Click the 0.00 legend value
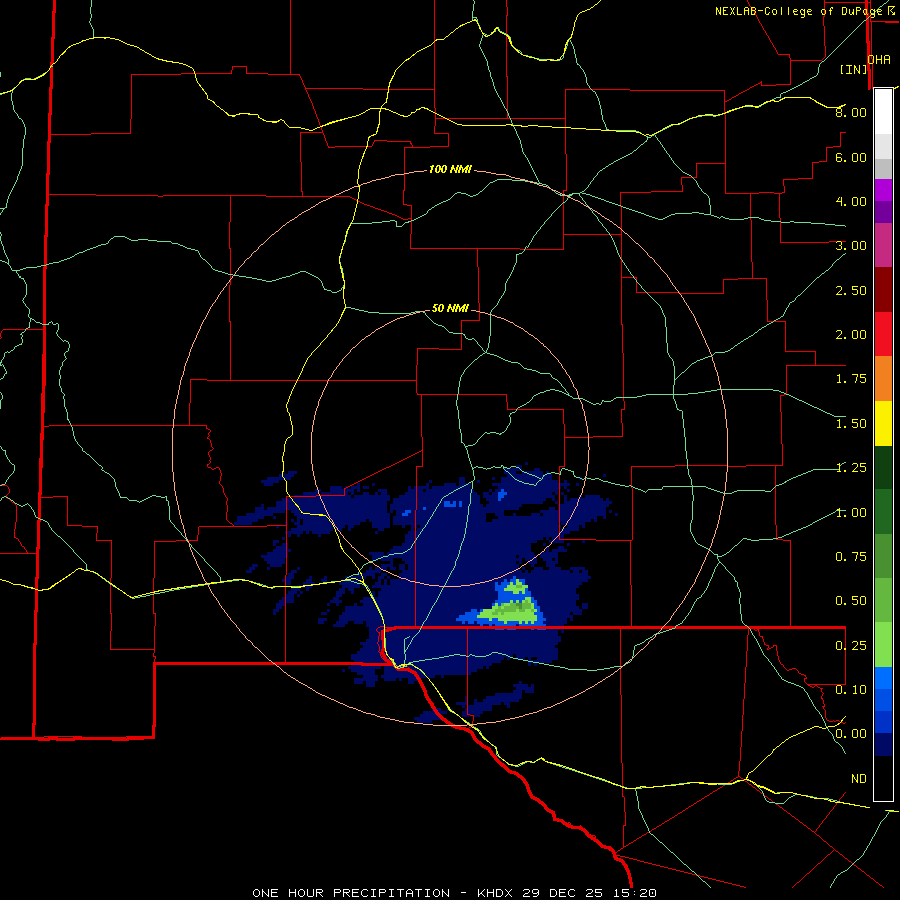 851,734
